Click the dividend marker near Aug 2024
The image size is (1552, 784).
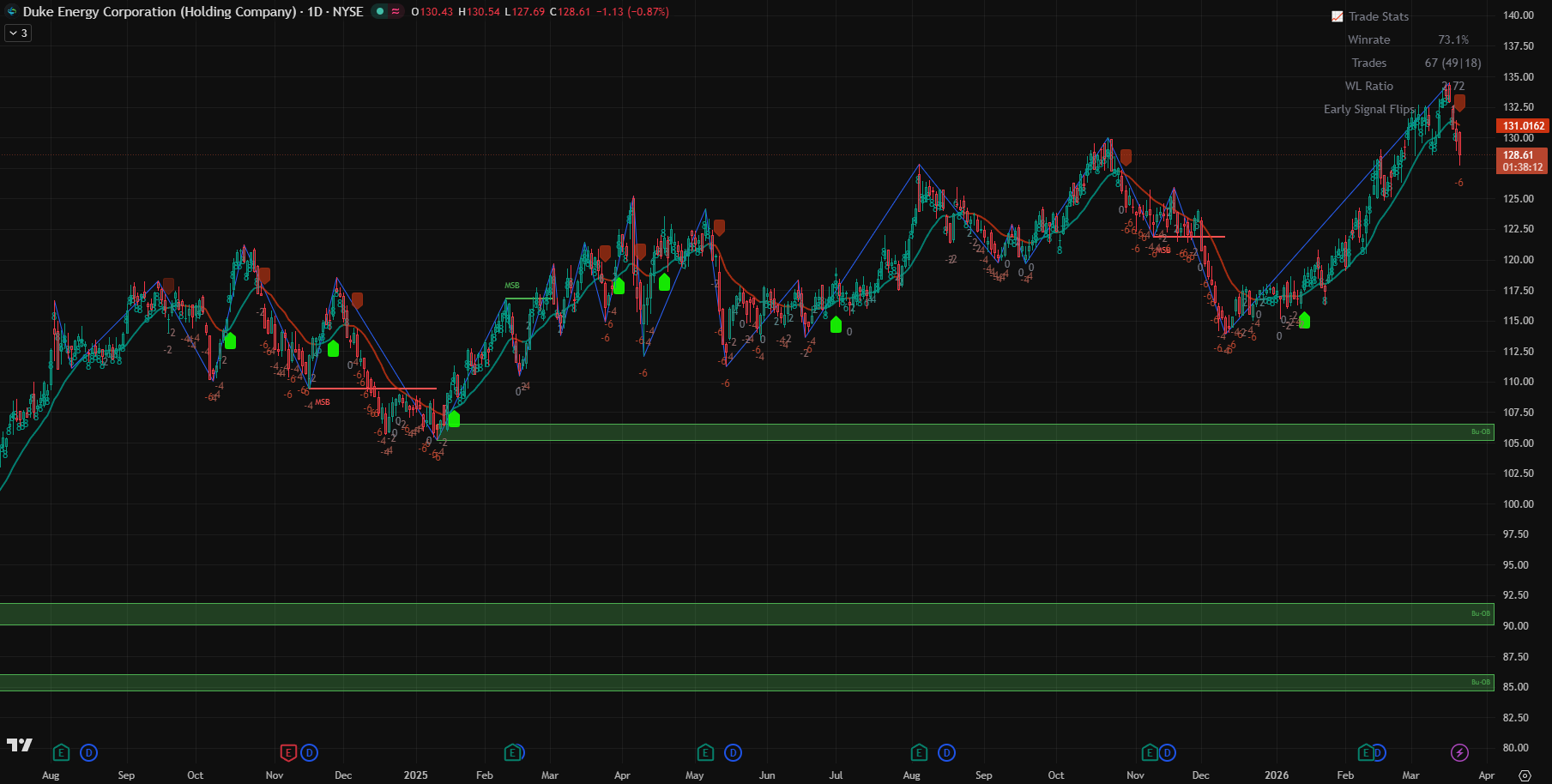coord(88,753)
